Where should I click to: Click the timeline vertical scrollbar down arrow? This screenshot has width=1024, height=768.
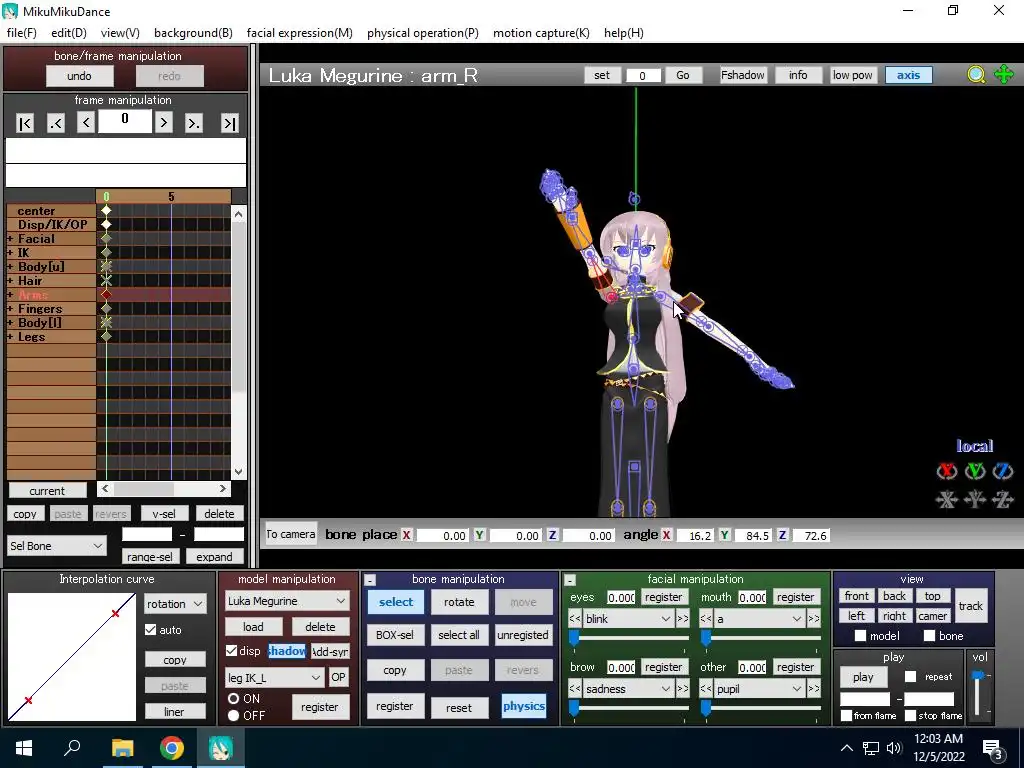coord(238,471)
